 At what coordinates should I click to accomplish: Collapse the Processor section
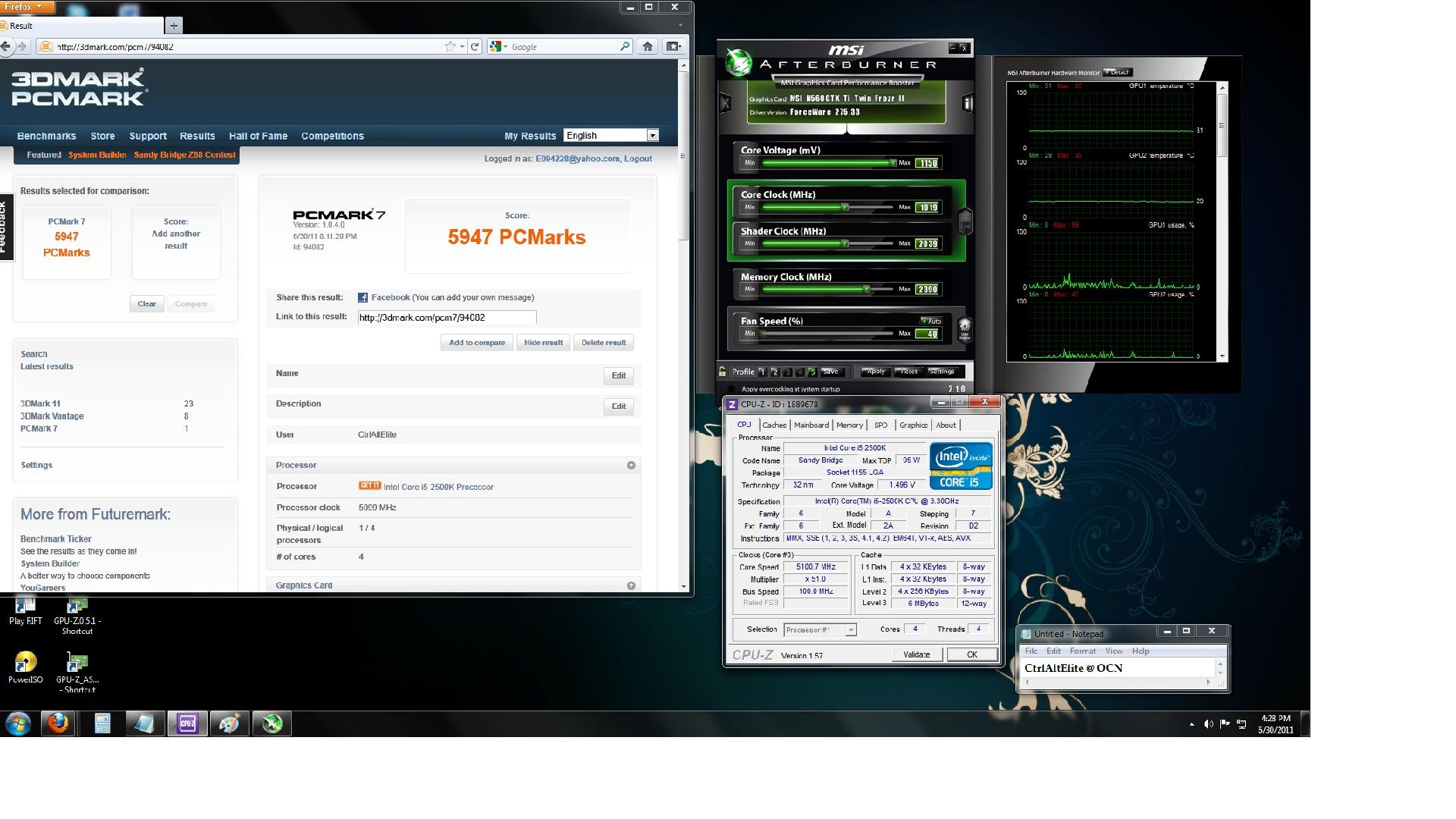(x=631, y=466)
